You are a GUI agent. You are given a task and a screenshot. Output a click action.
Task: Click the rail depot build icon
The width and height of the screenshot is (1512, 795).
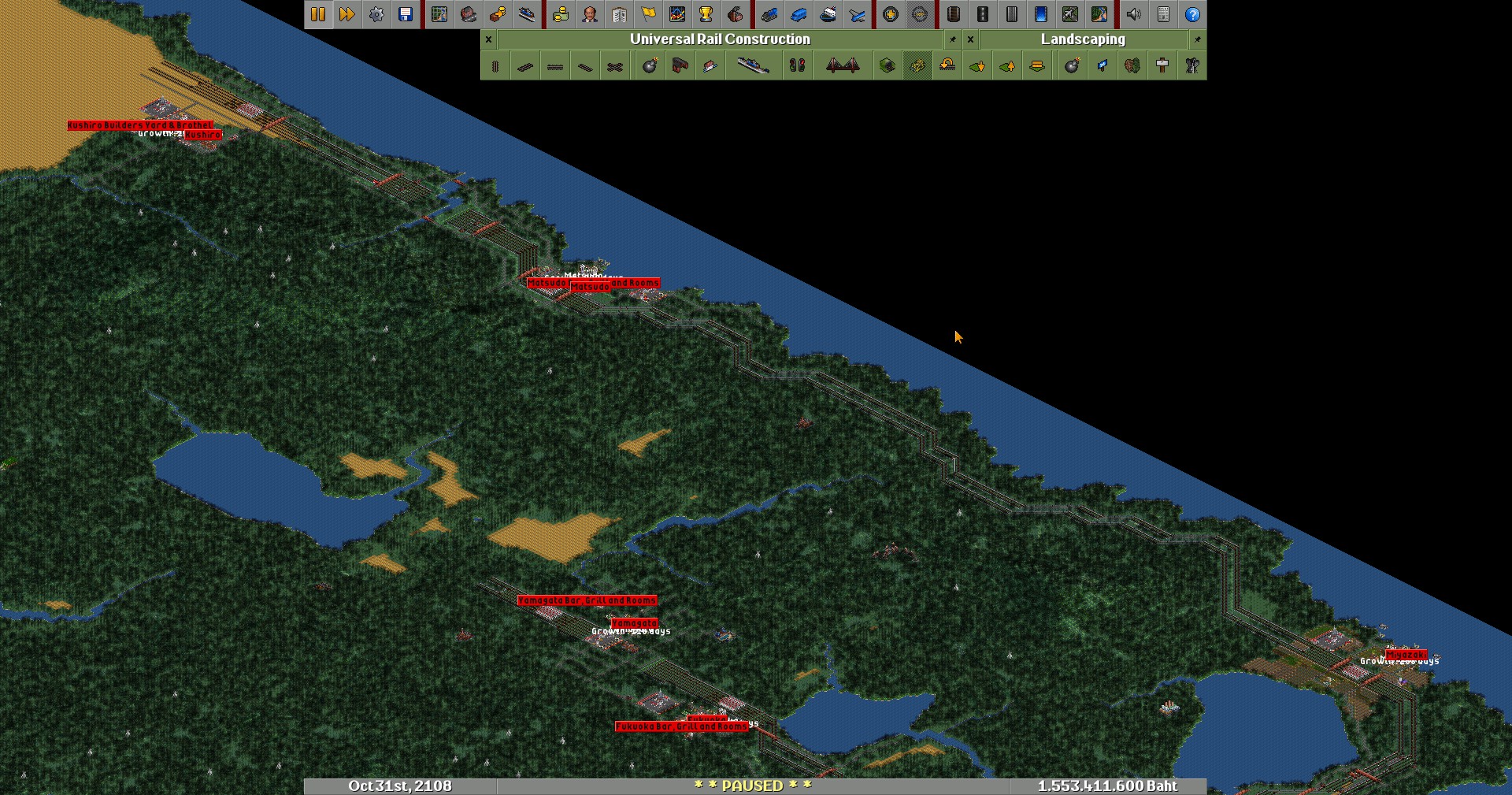[x=680, y=66]
